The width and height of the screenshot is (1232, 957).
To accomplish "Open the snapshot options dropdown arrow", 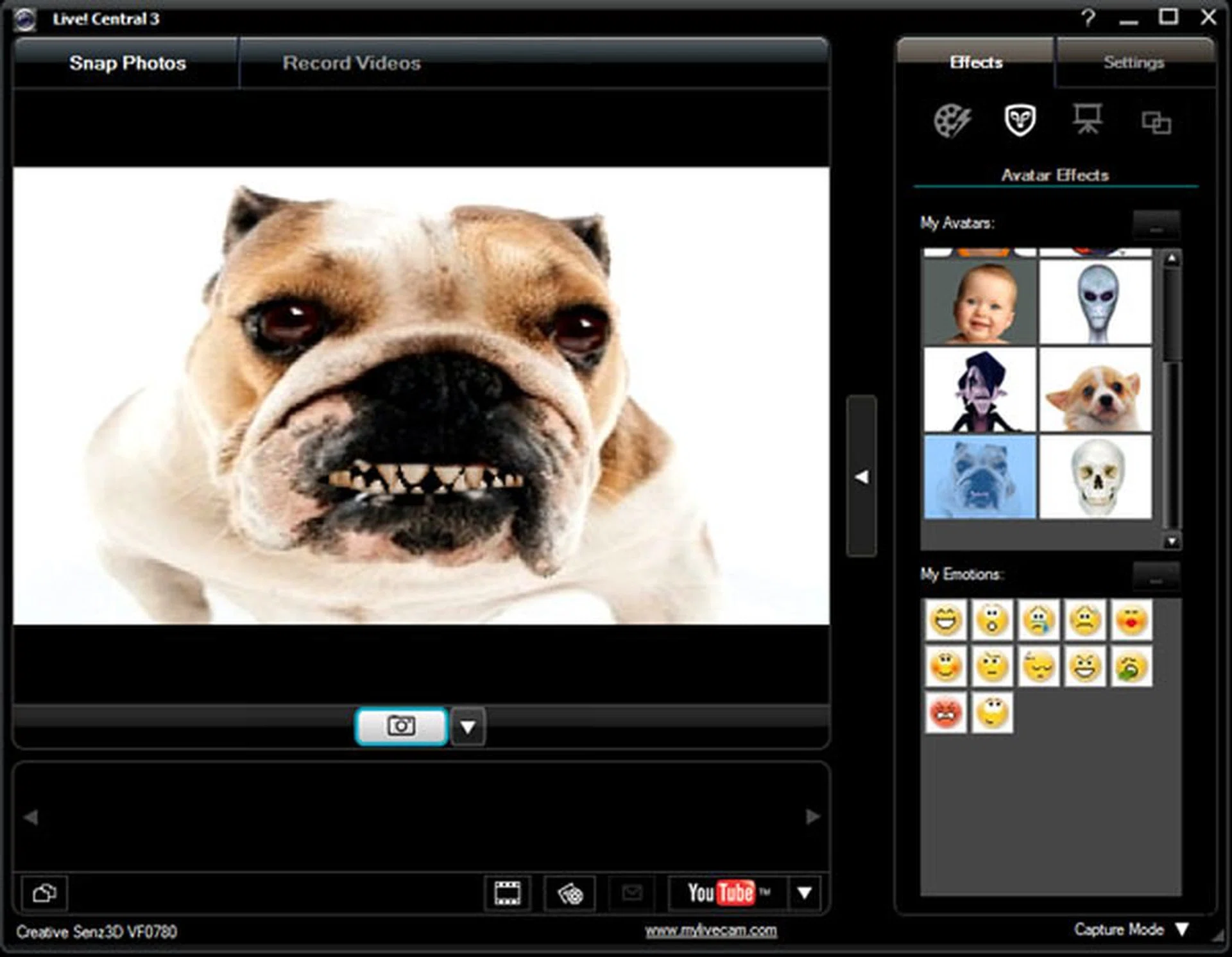I will pos(468,727).
